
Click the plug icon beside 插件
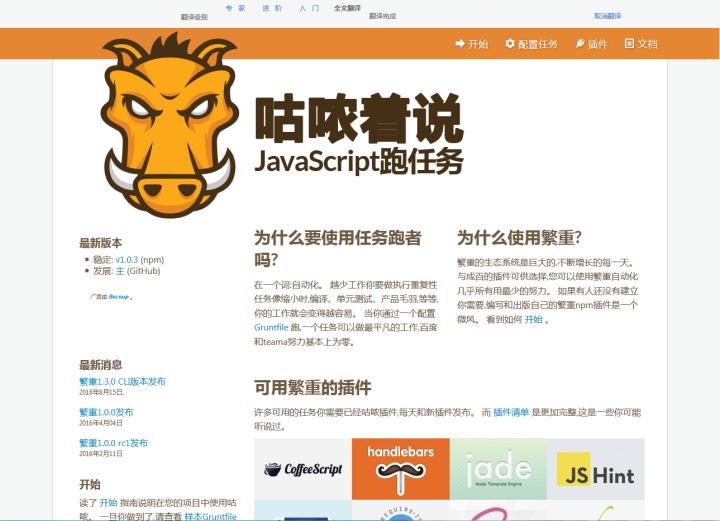[x=580, y=44]
